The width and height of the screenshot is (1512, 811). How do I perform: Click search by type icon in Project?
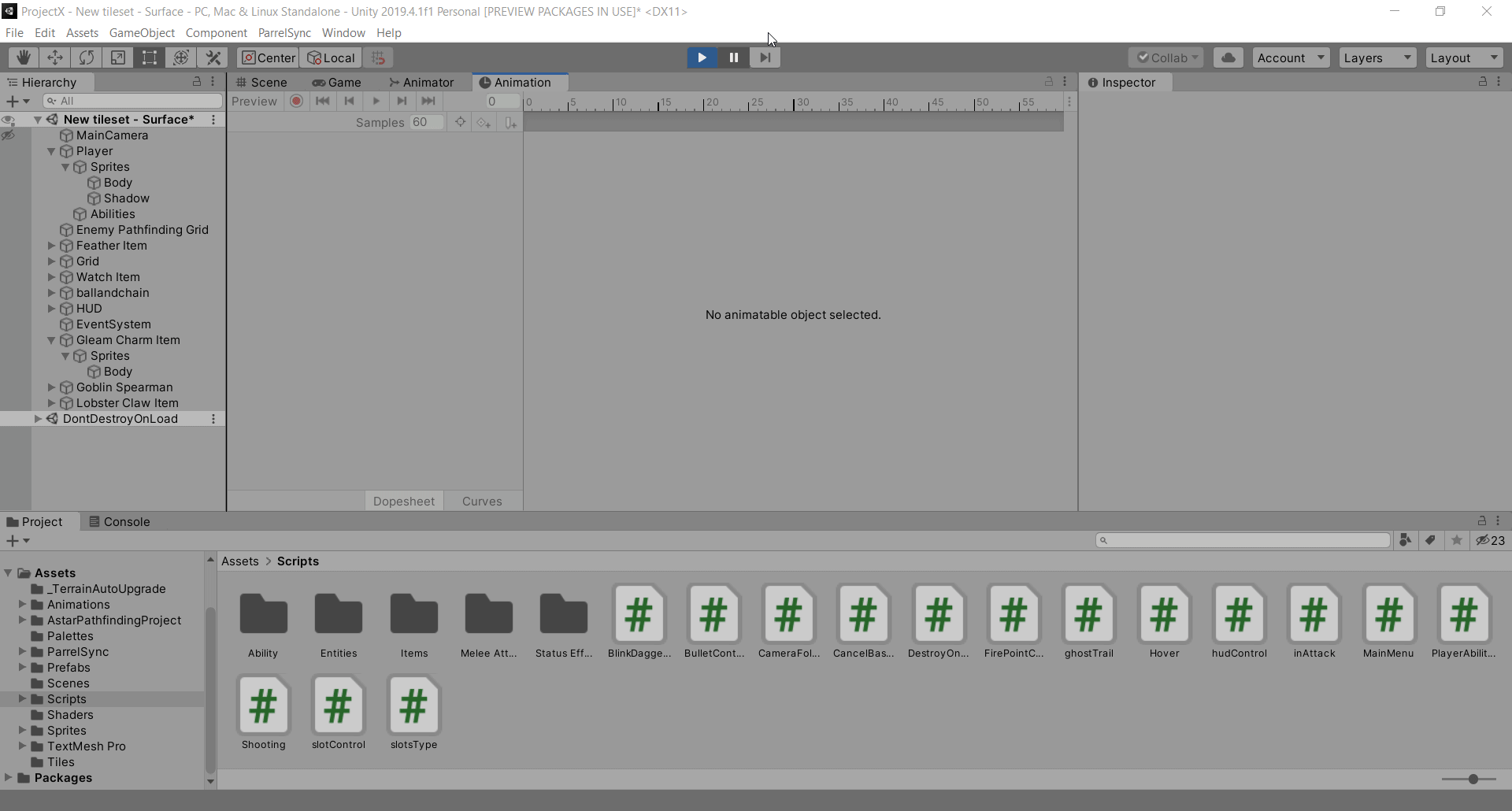click(1405, 540)
